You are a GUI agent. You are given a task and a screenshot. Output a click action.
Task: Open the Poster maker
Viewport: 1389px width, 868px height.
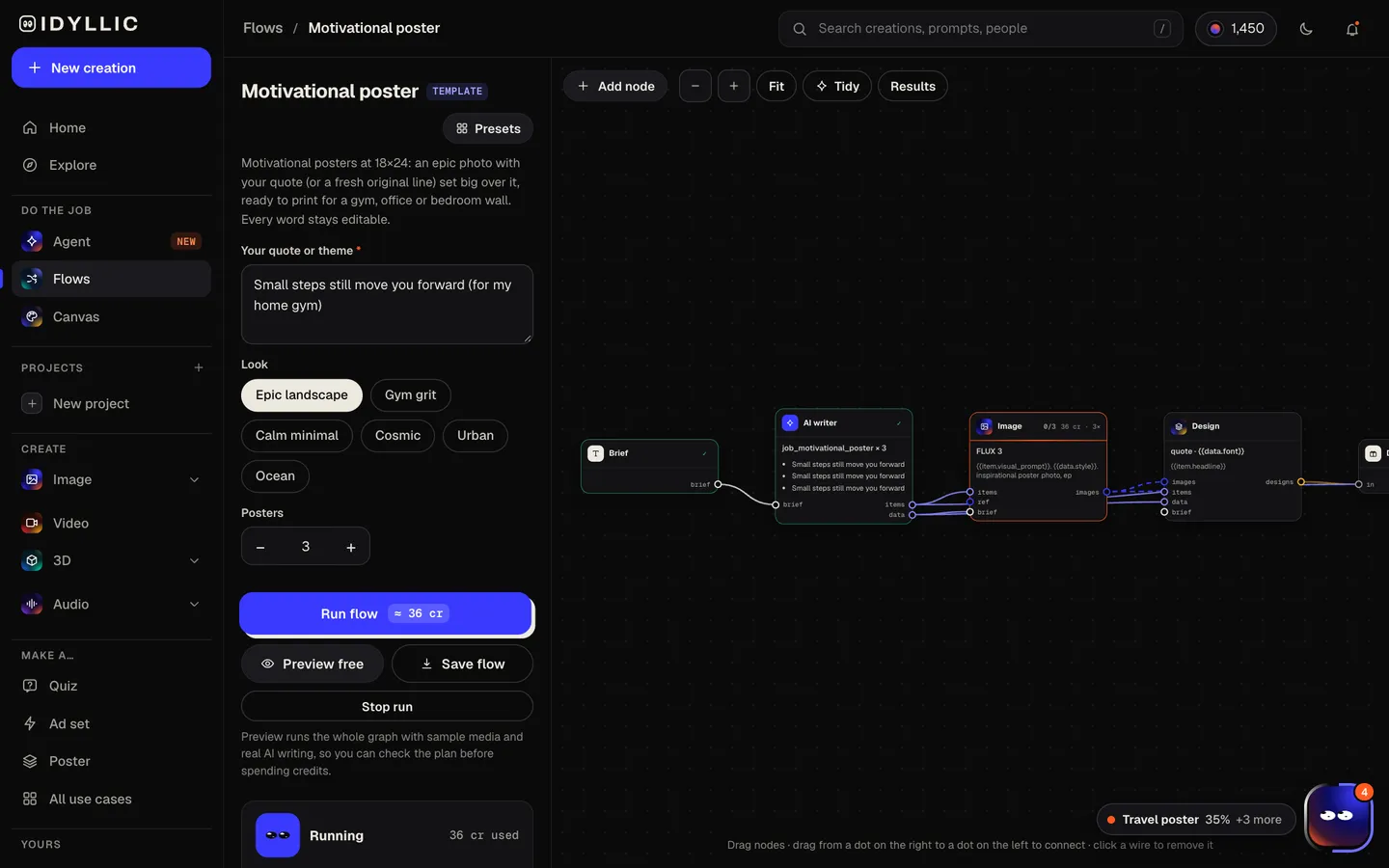coord(111,761)
